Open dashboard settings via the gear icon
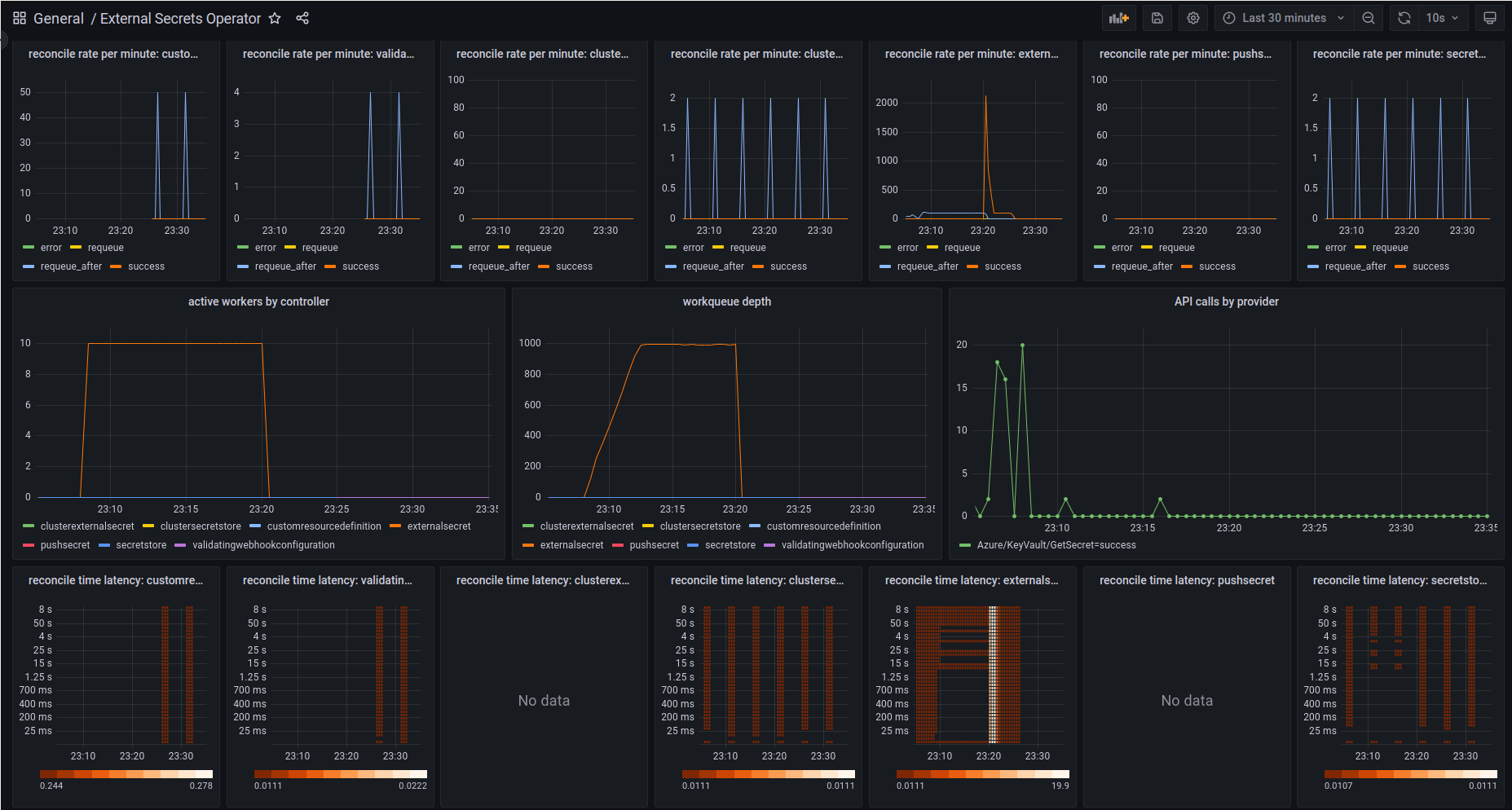This screenshot has height=810, width=1512. click(x=1192, y=17)
